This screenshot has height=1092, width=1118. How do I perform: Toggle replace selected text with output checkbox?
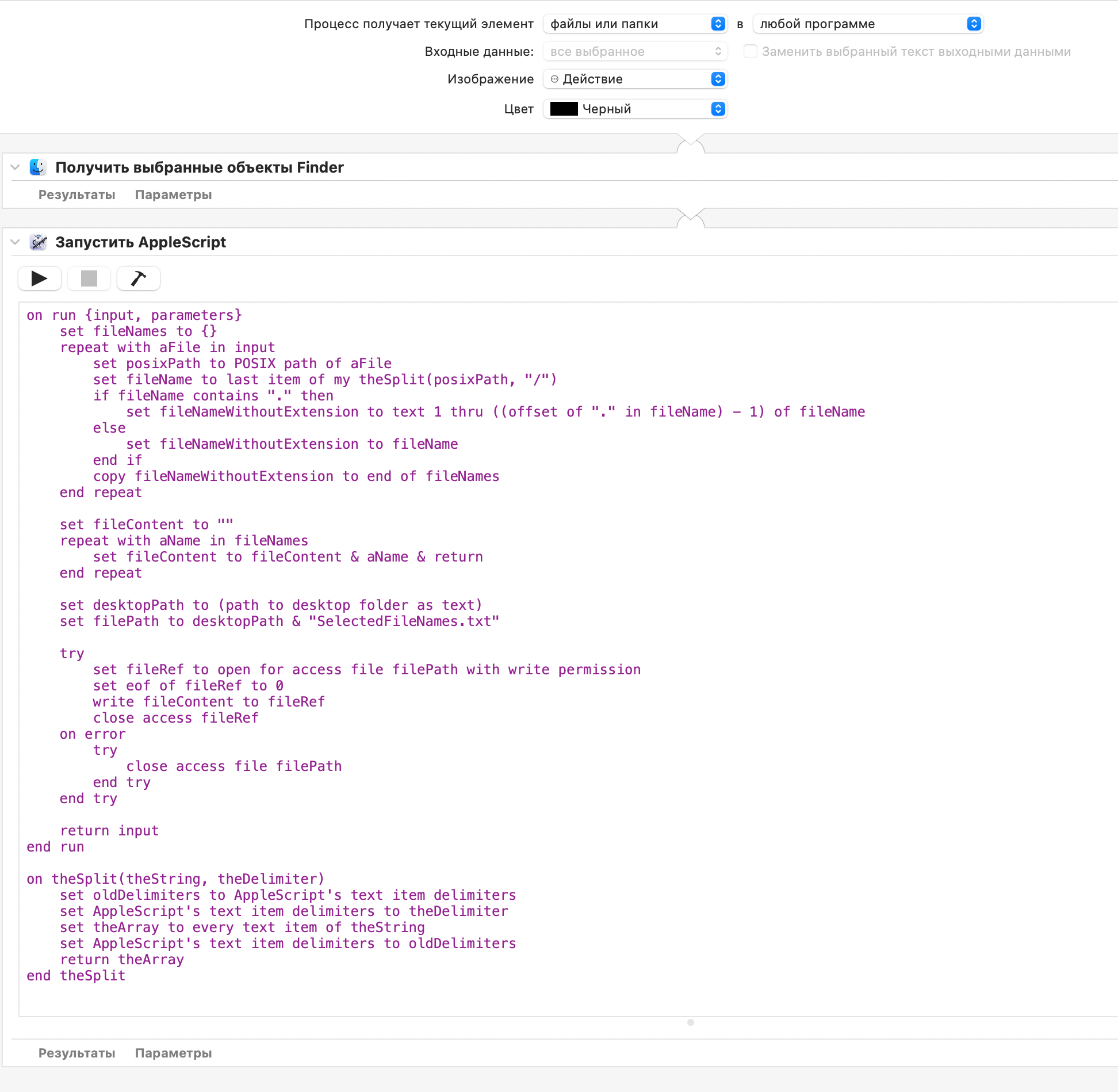(x=750, y=51)
